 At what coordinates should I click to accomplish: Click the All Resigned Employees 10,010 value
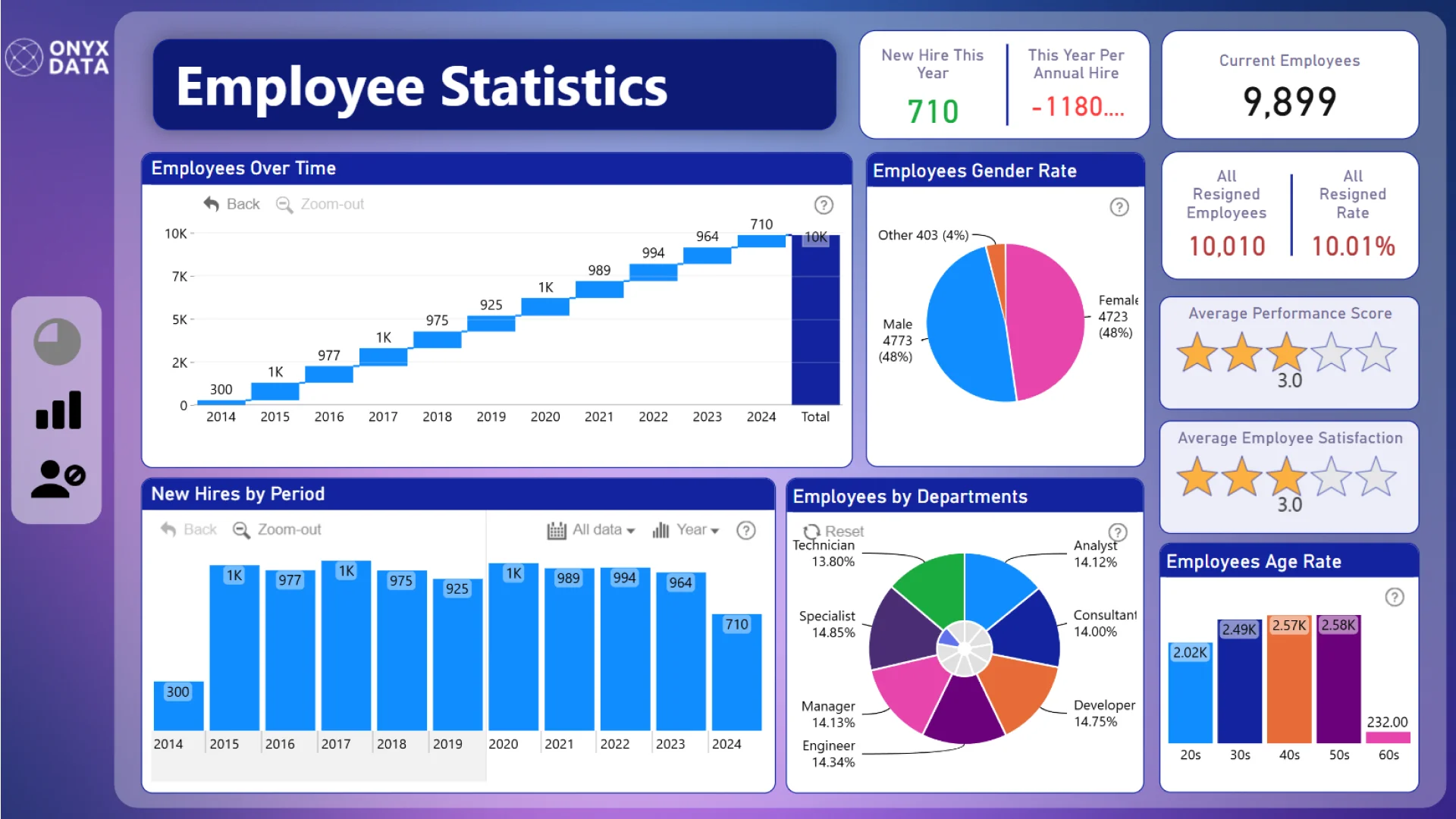(x=1226, y=246)
